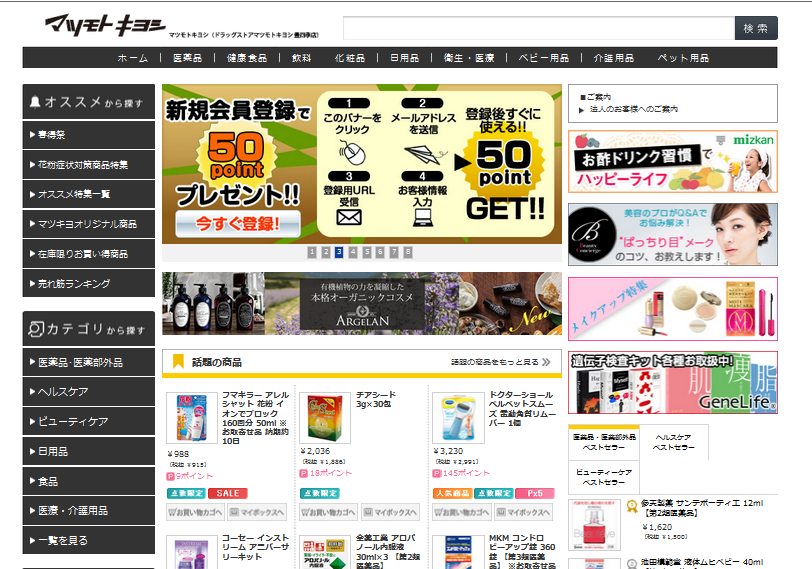
Task: Select the 医療・介護用品 sidebar category
Action: coord(89,510)
